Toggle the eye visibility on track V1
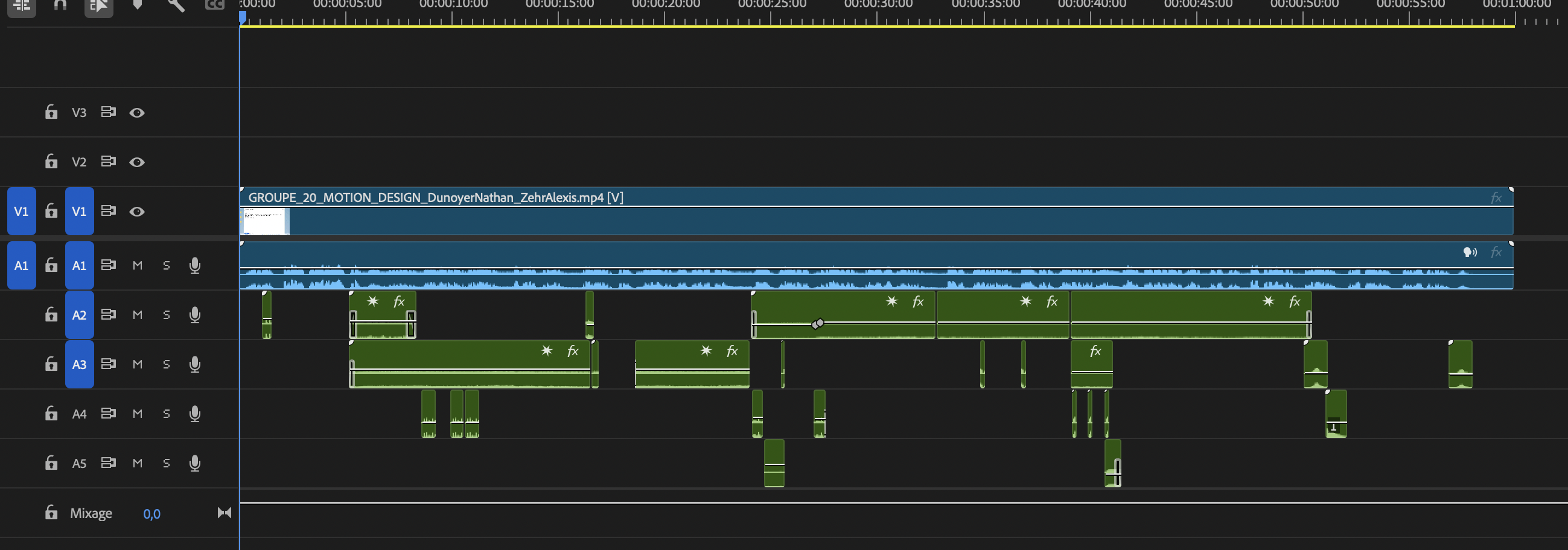1568x550 pixels. pyautogui.click(x=137, y=212)
